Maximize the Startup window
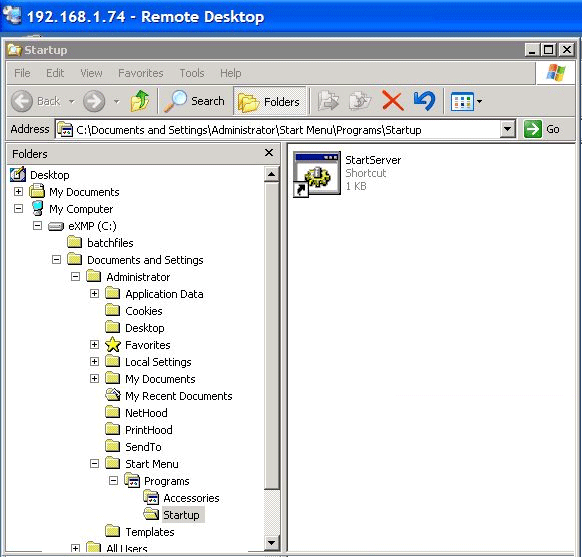Image resolution: width=582 pixels, height=557 pixels. click(x=548, y=50)
